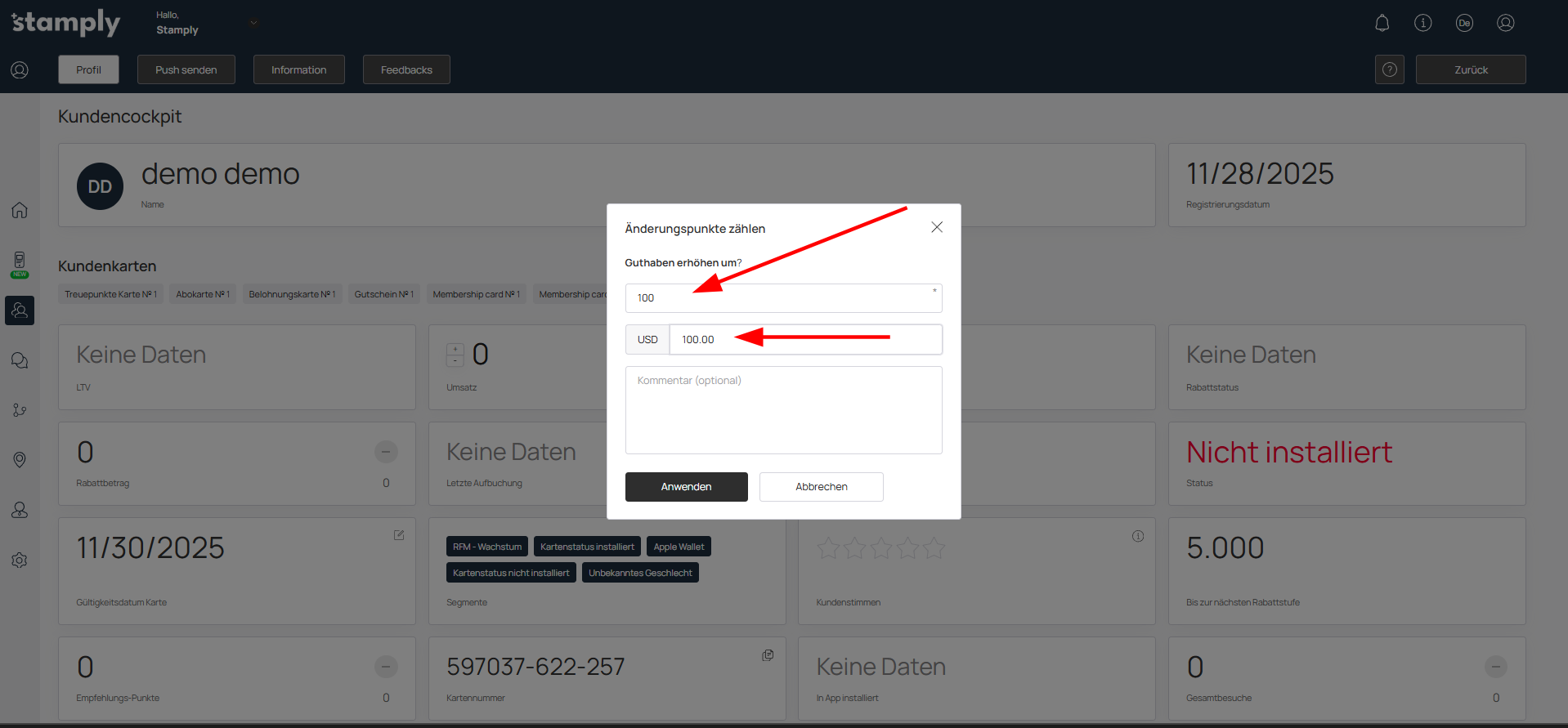Click the info circle icon in header
The width and height of the screenshot is (1568, 728).
click(1422, 23)
